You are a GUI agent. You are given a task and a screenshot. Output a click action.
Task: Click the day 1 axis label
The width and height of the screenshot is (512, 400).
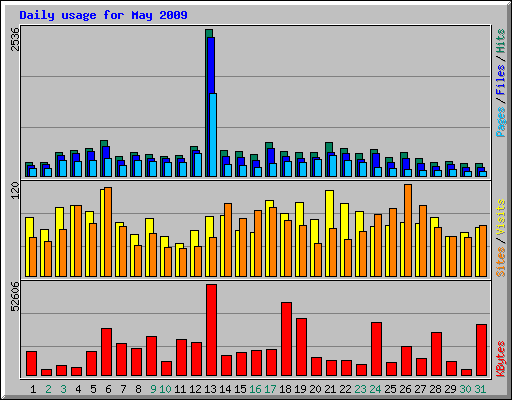click(x=33, y=389)
